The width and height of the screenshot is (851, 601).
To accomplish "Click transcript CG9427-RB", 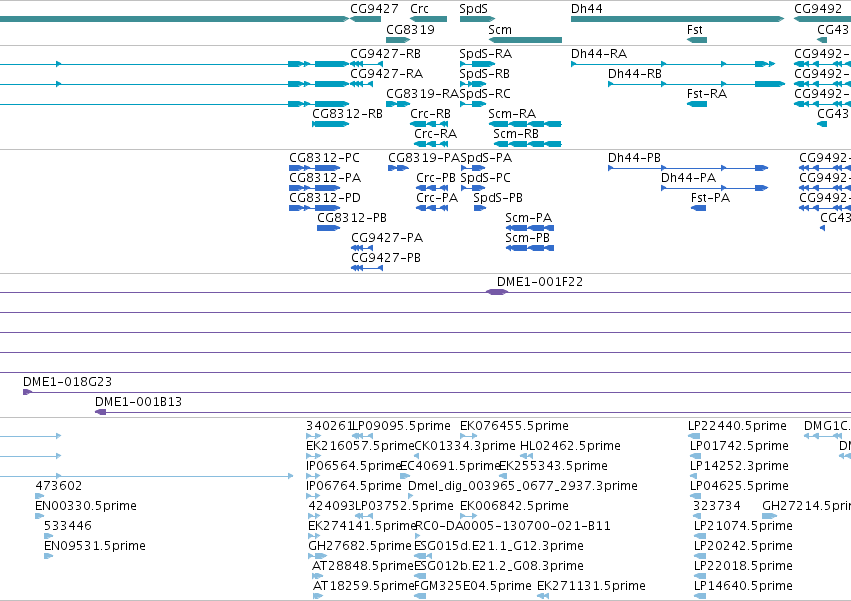I will pyautogui.click(x=366, y=64).
